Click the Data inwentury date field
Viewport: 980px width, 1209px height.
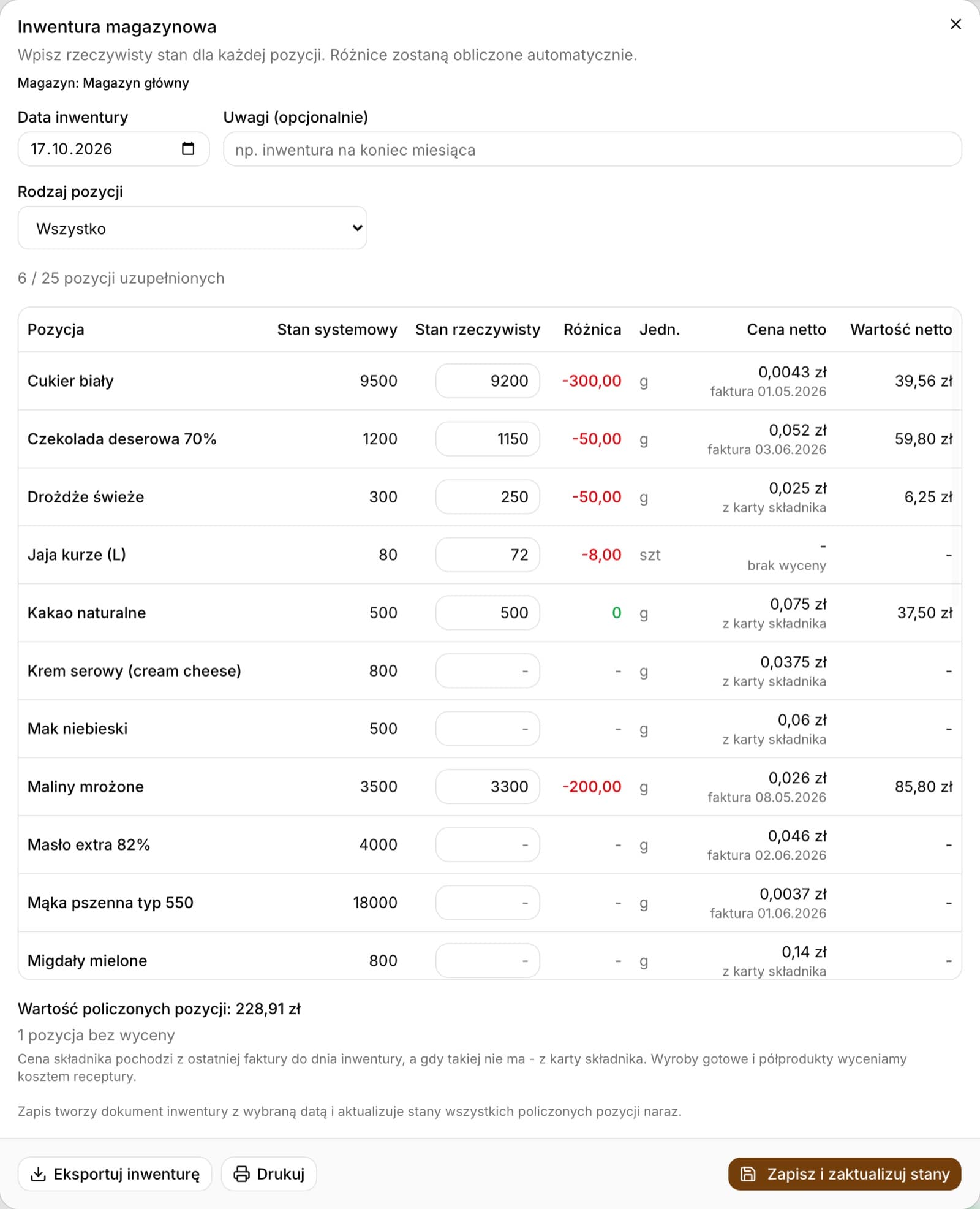click(x=113, y=149)
